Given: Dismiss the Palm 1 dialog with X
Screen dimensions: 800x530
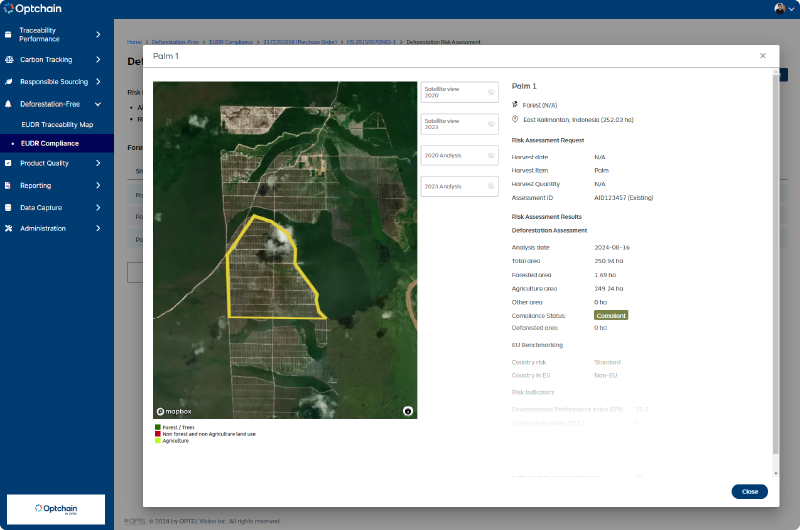Looking at the screenshot, I should (x=763, y=56).
